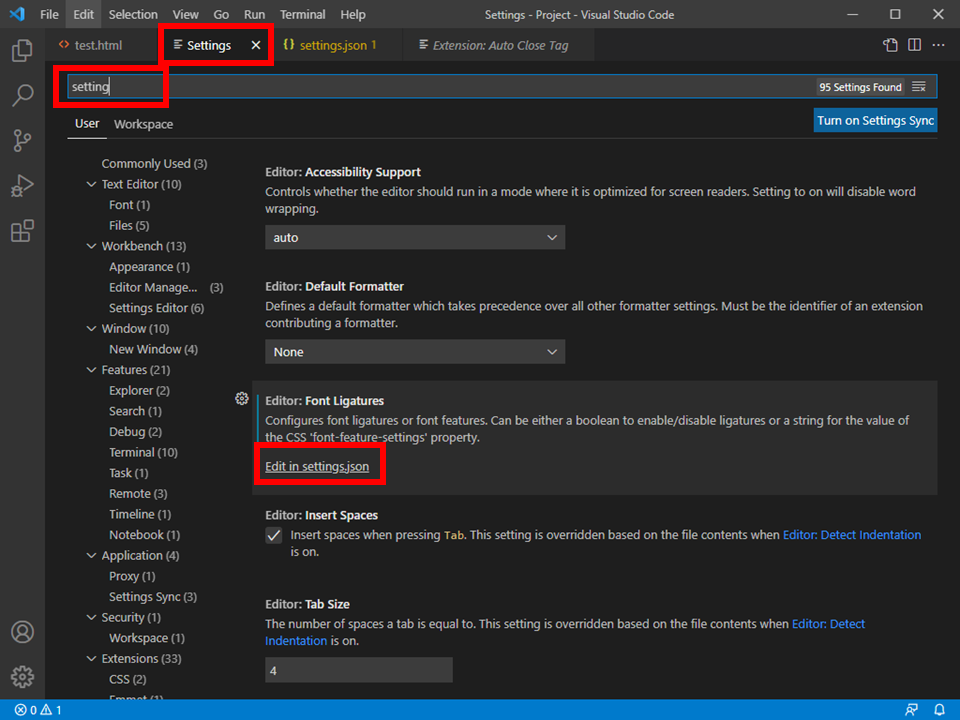The image size is (960, 720).
Task: Clear settings search input filter icon
Action: click(919, 87)
